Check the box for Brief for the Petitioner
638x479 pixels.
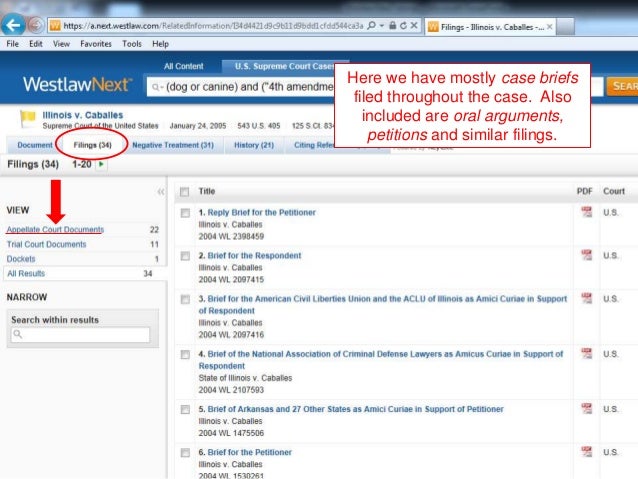pyautogui.click(x=185, y=453)
